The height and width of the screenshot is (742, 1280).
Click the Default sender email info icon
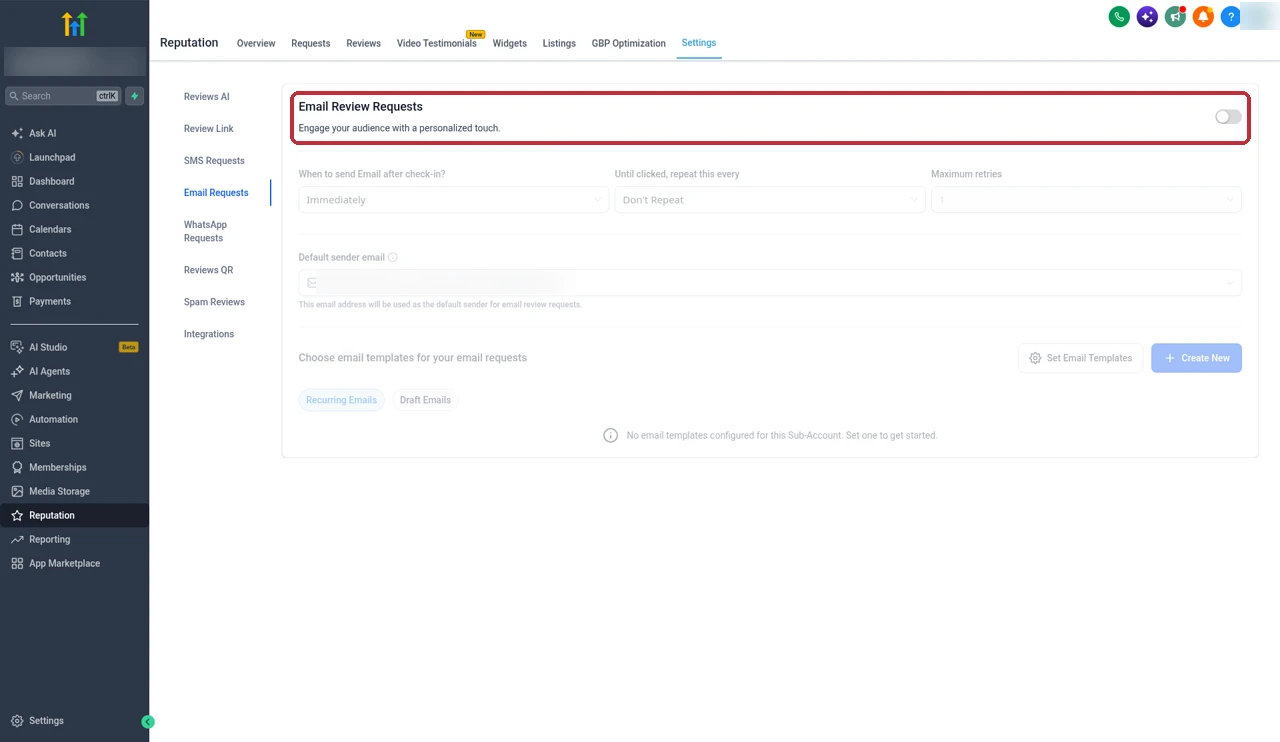pyautogui.click(x=392, y=257)
